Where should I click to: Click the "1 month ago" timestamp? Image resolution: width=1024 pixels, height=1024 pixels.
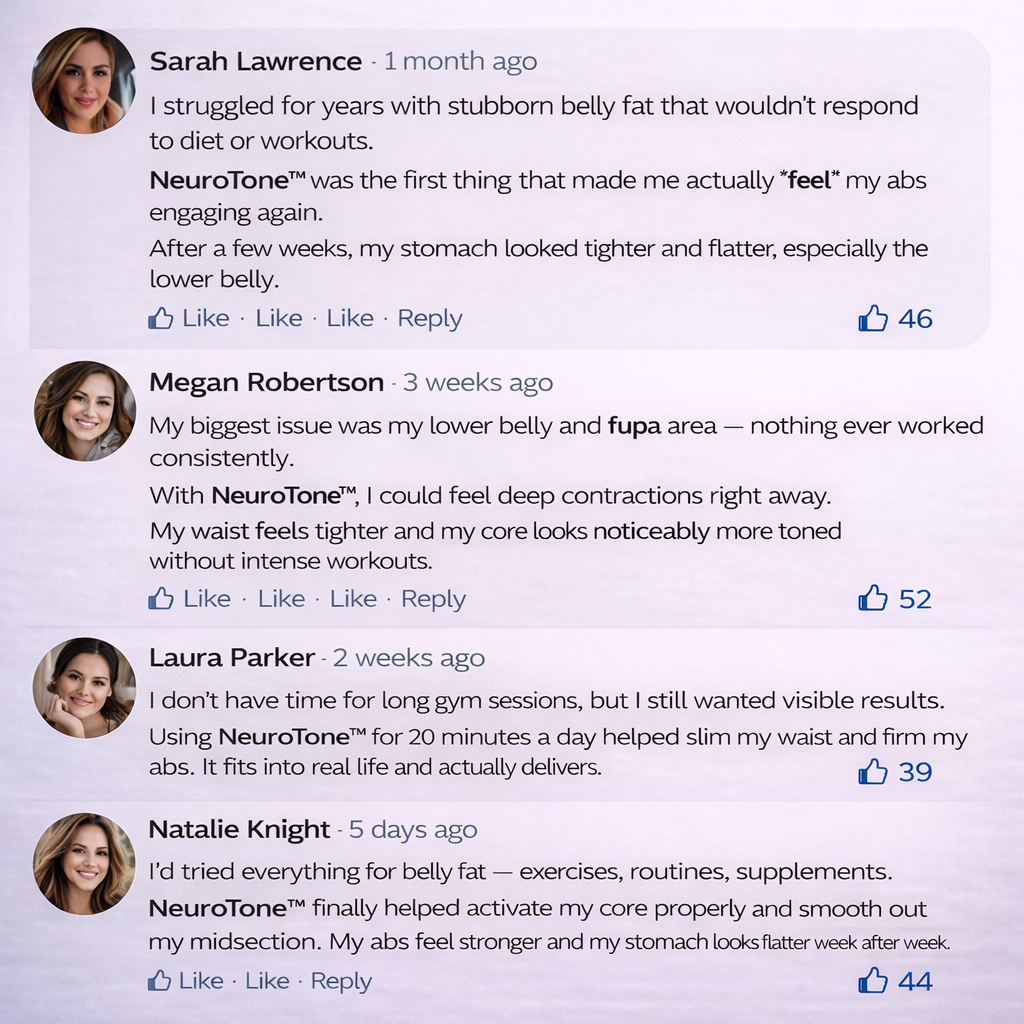pyautogui.click(x=460, y=62)
